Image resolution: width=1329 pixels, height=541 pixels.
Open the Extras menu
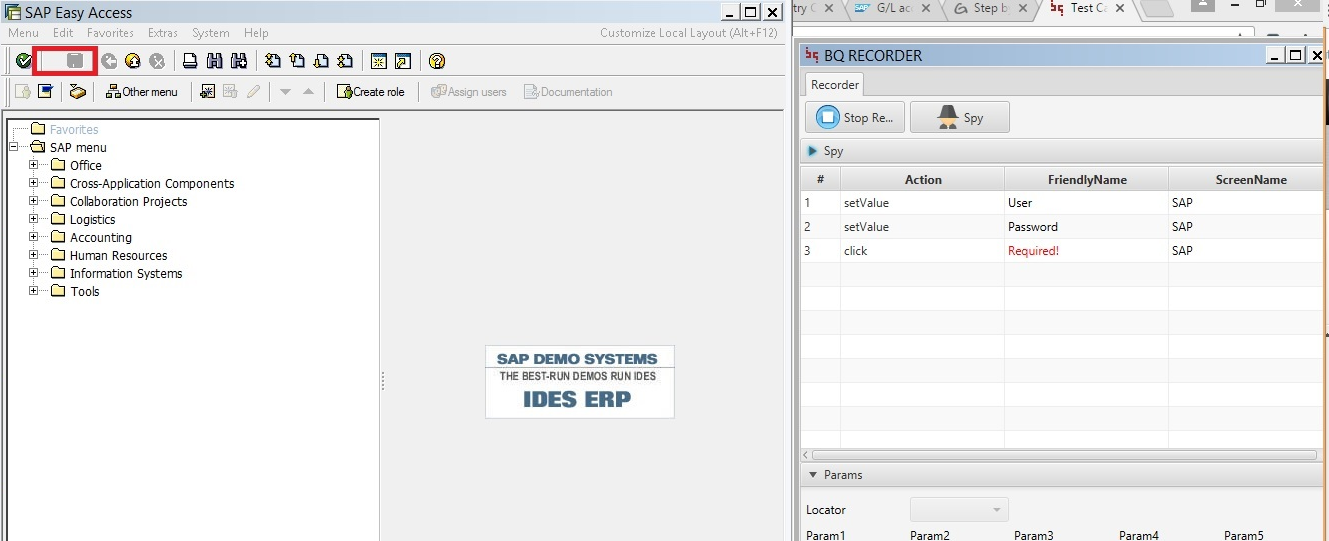pyautogui.click(x=163, y=33)
